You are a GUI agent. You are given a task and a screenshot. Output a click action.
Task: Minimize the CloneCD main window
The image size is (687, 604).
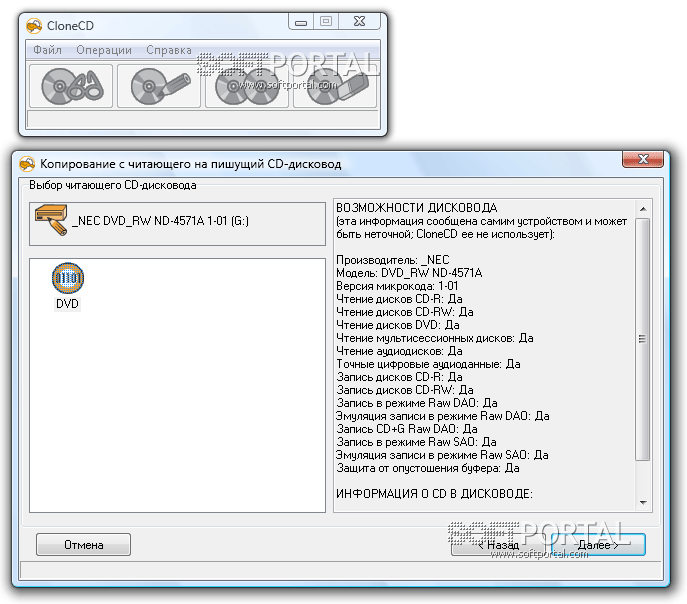tap(301, 21)
